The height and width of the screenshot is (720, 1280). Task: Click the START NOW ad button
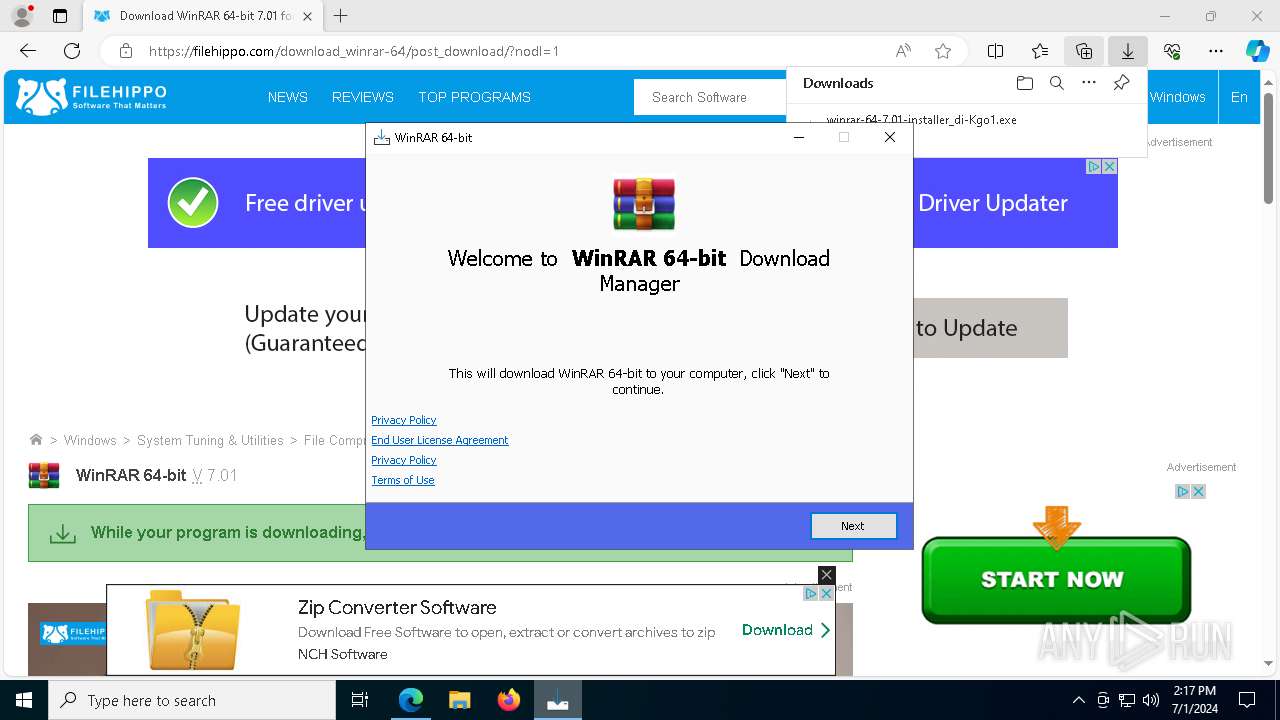point(1056,580)
